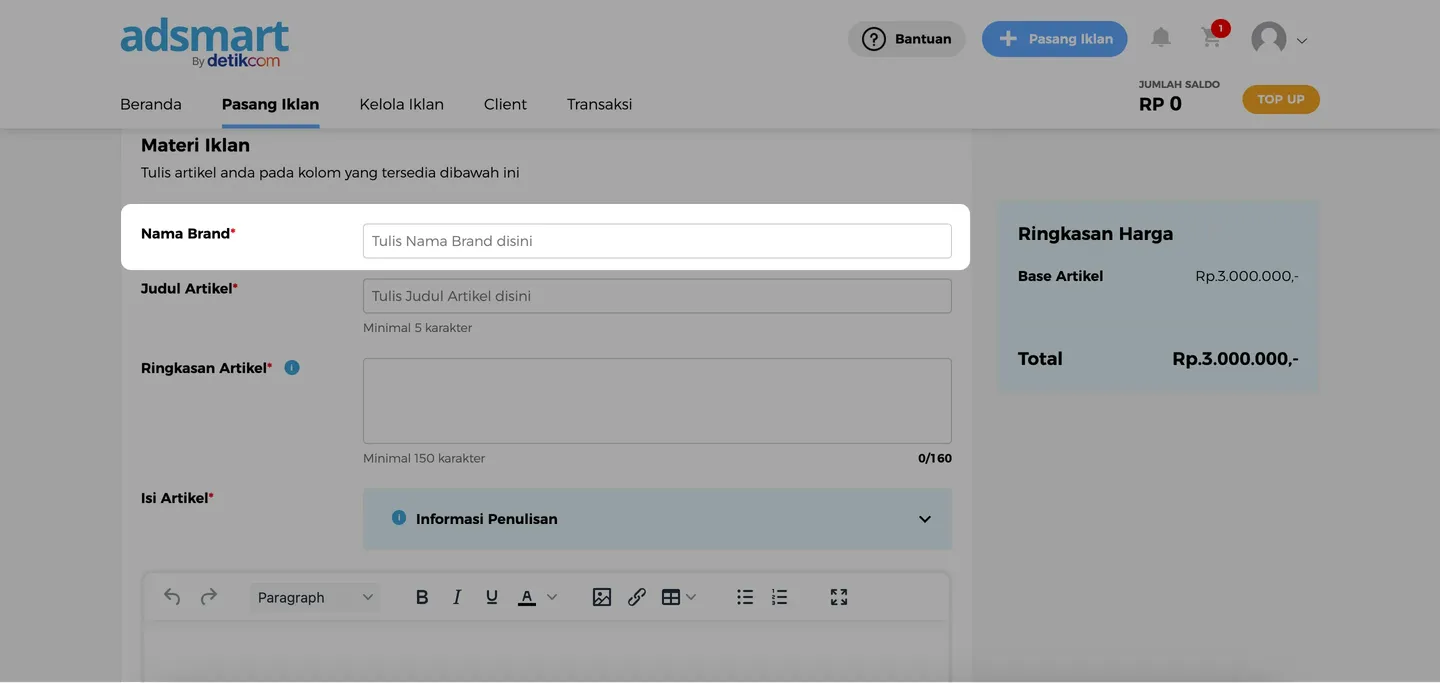Screen dimensions: 1440x683
Task: Open the Paragraph style dropdown
Action: click(314, 597)
